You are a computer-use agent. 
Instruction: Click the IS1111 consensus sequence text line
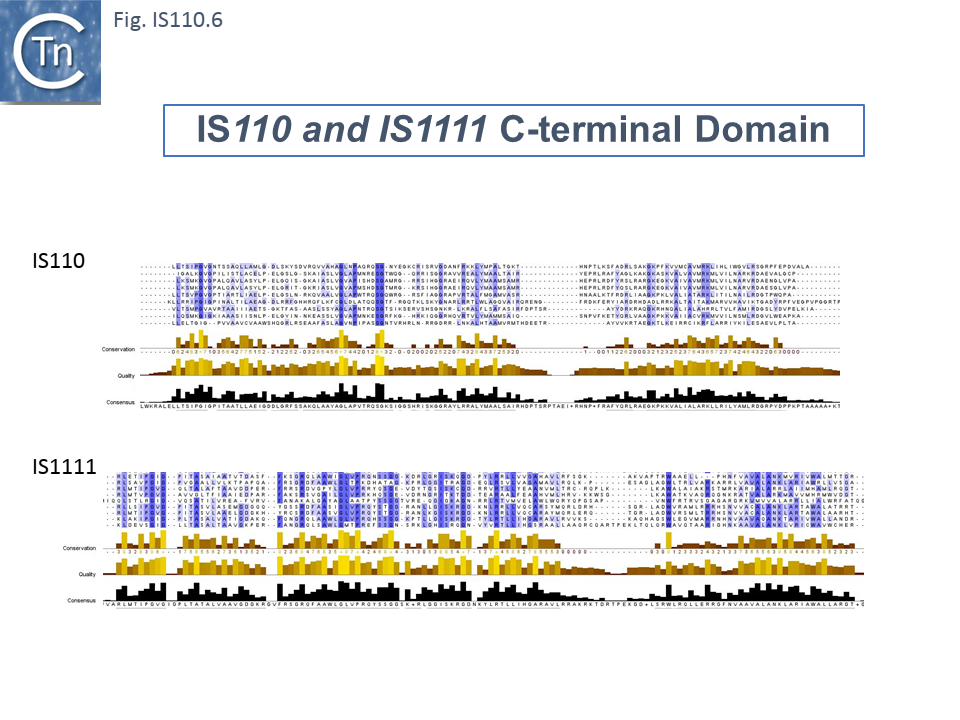pos(490,605)
